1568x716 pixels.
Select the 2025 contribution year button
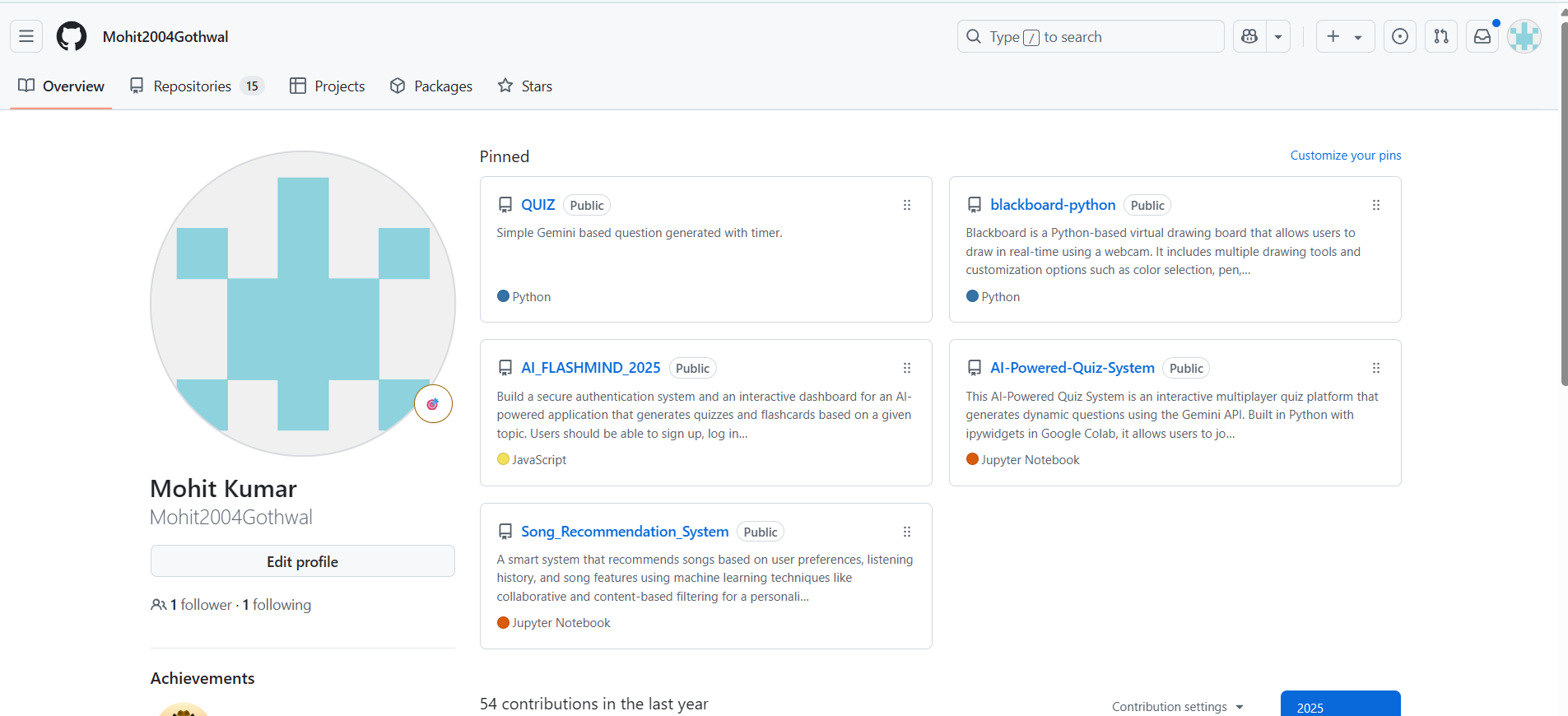[1340, 704]
